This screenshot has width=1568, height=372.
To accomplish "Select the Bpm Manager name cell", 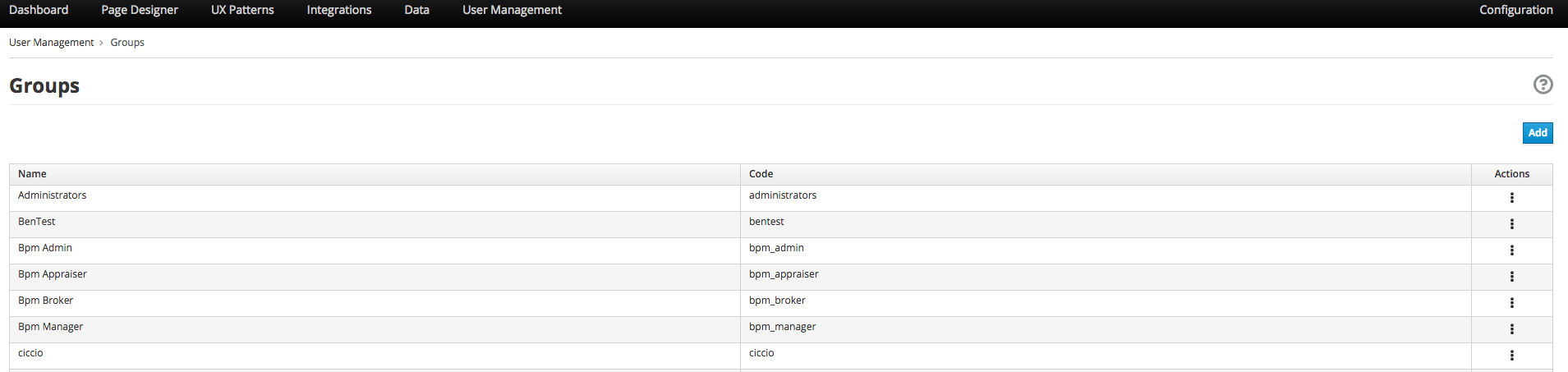I will point(375,329).
